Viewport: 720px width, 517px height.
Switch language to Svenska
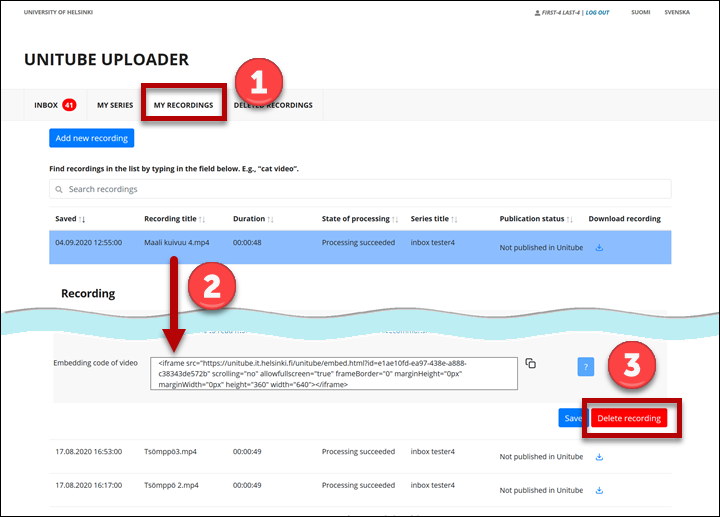click(677, 12)
